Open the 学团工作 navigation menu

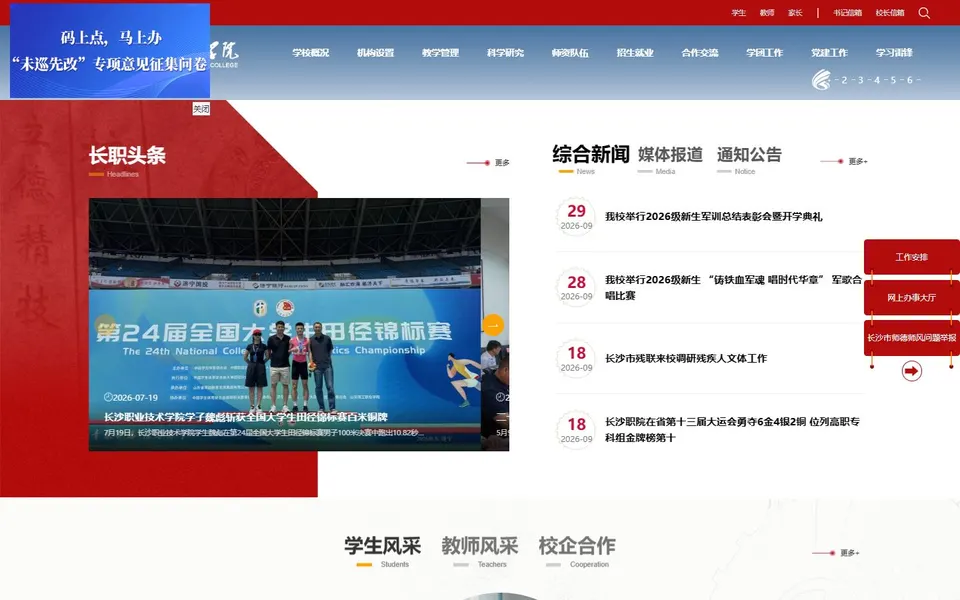pos(764,53)
